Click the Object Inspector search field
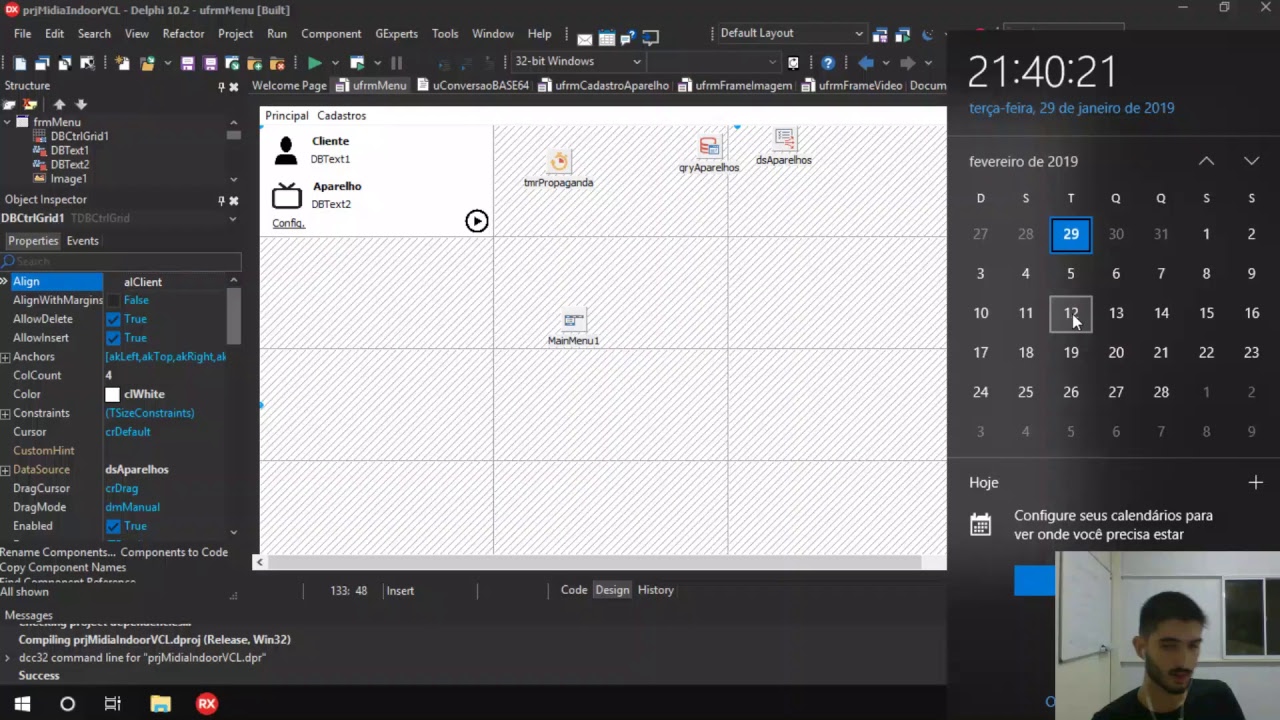1280x720 pixels. point(121,261)
